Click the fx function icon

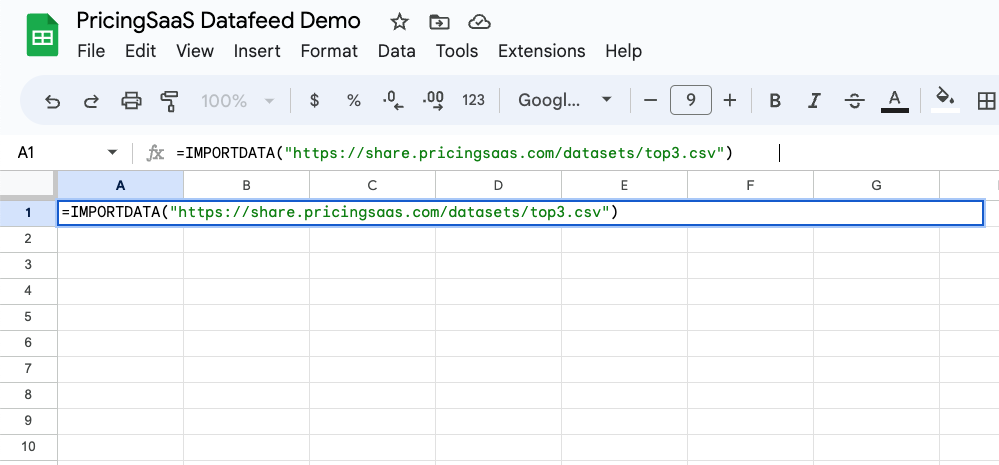(155, 153)
